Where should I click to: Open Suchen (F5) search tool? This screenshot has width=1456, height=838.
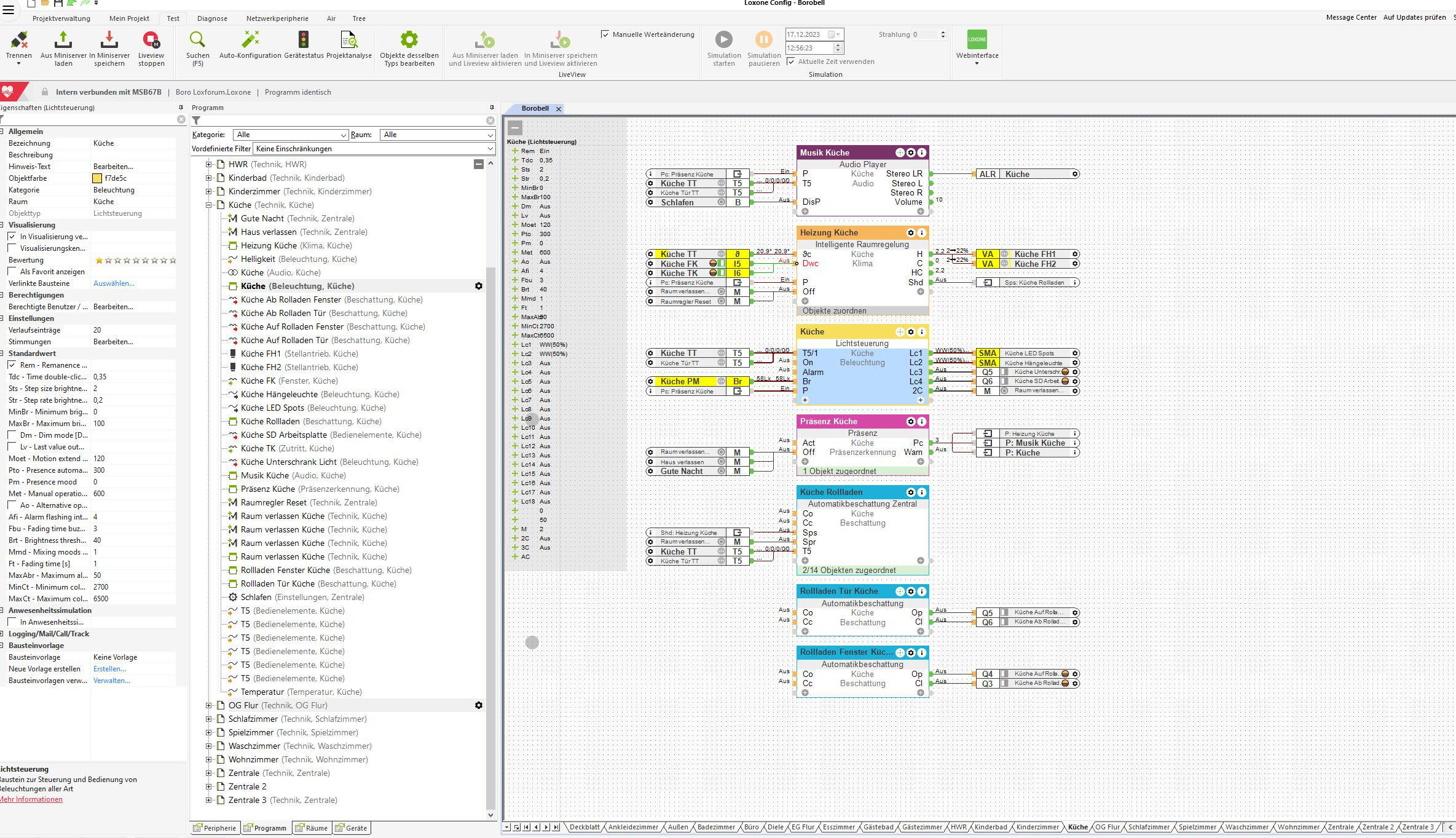tap(197, 41)
